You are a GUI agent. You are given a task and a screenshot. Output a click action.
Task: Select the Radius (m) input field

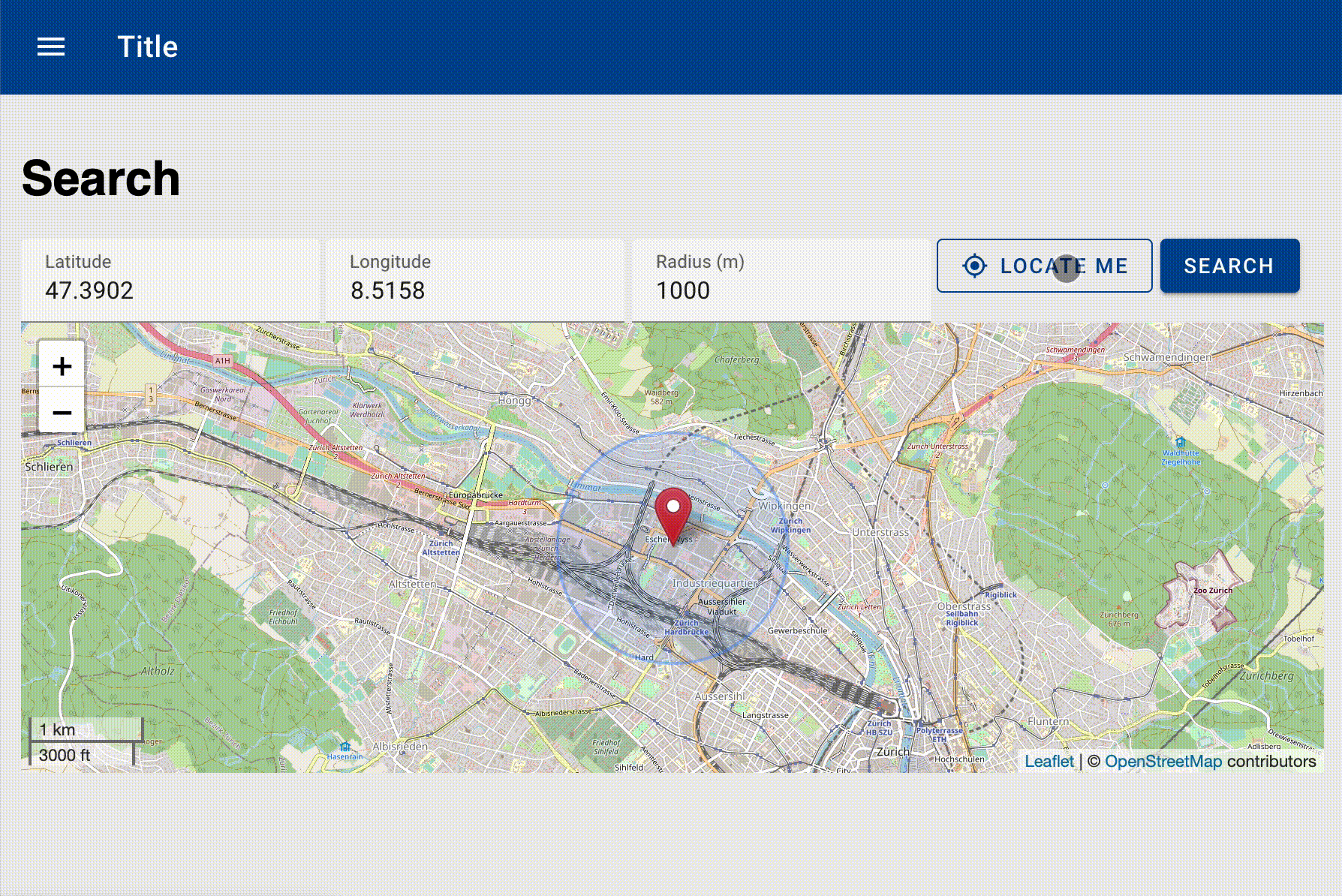click(x=781, y=290)
